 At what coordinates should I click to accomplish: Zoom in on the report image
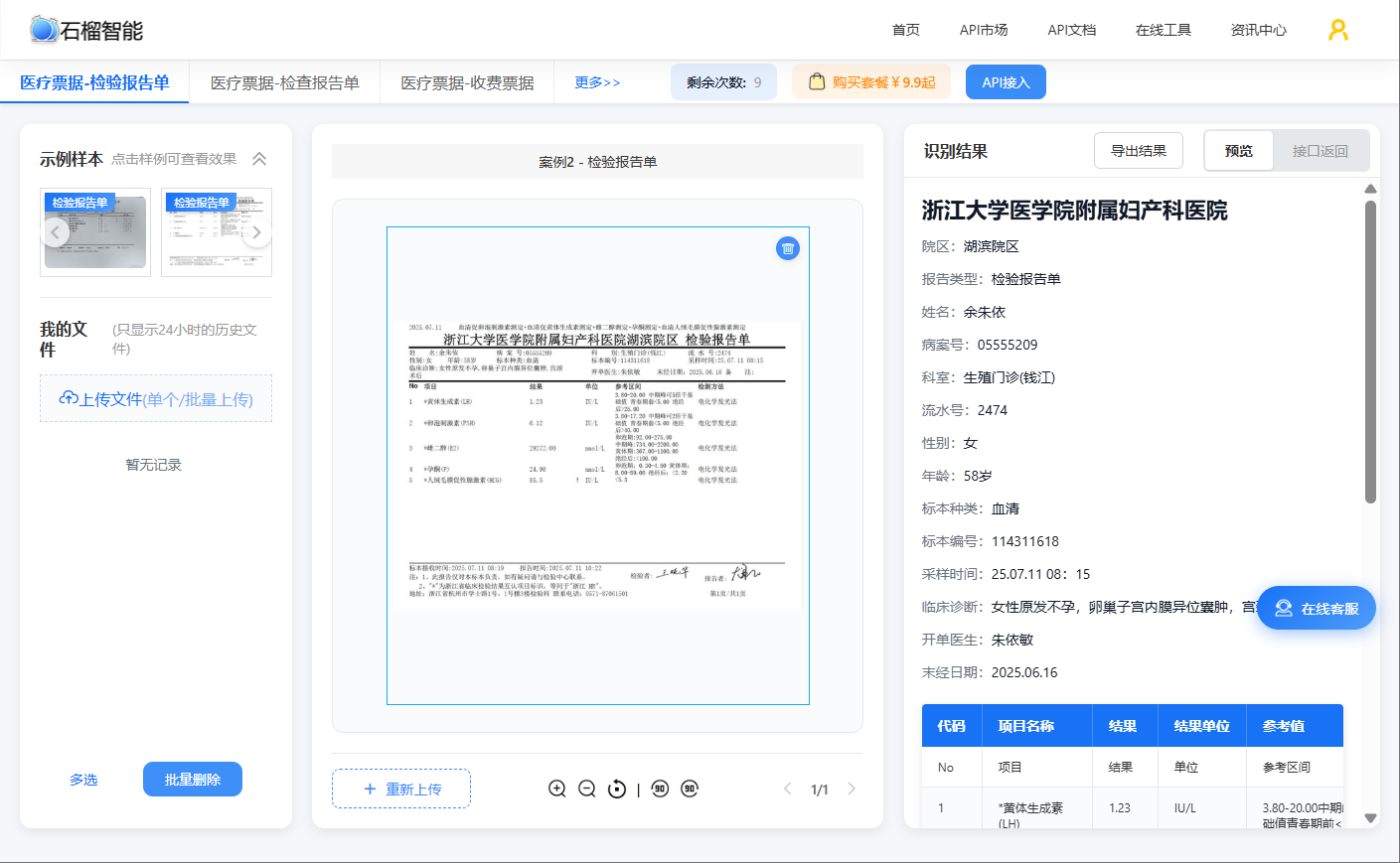coord(557,789)
